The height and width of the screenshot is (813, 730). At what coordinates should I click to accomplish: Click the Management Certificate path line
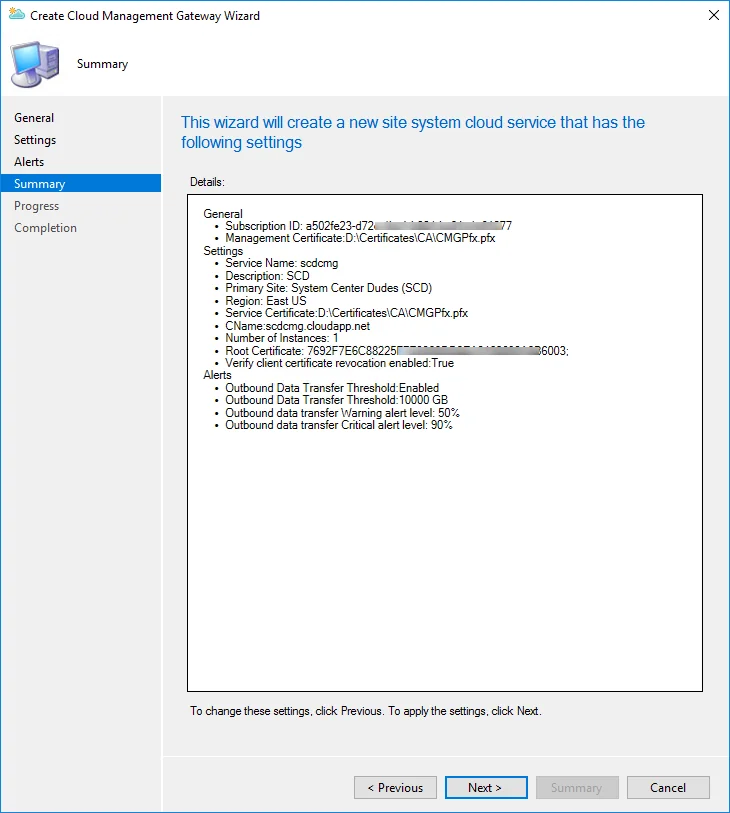[x=360, y=239]
